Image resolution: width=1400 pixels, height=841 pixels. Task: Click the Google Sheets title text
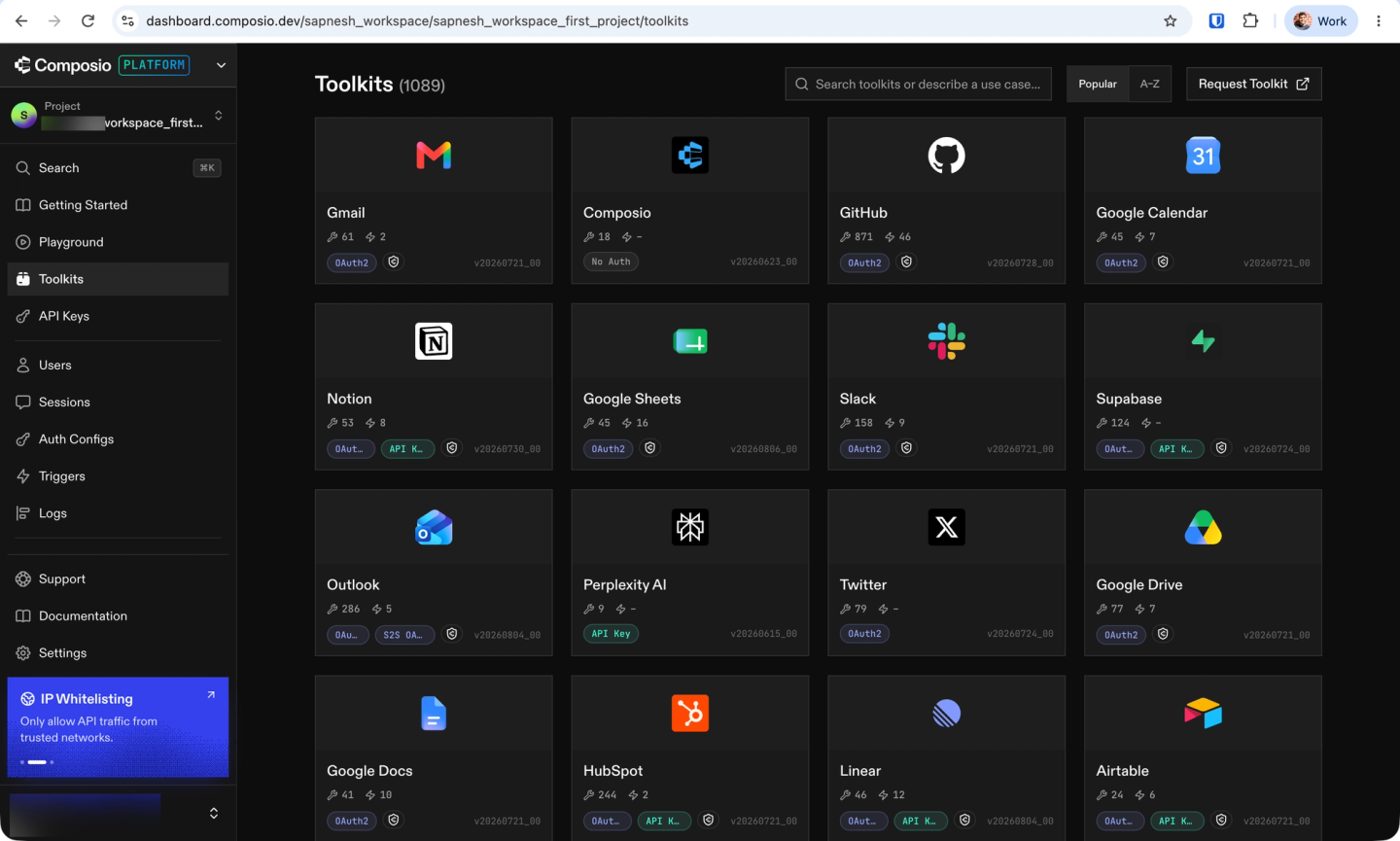632,399
